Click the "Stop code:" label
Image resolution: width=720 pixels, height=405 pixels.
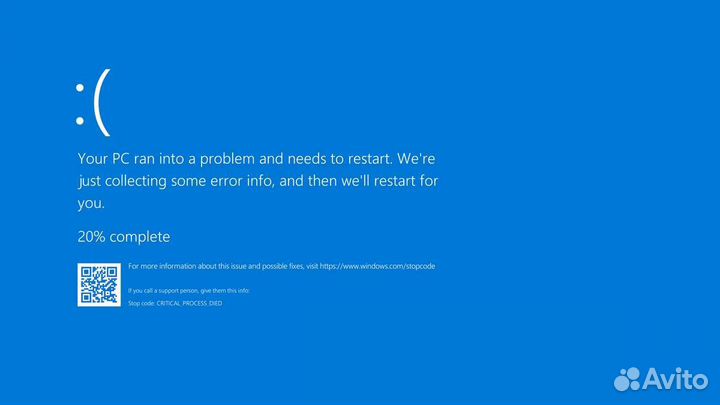click(x=141, y=304)
